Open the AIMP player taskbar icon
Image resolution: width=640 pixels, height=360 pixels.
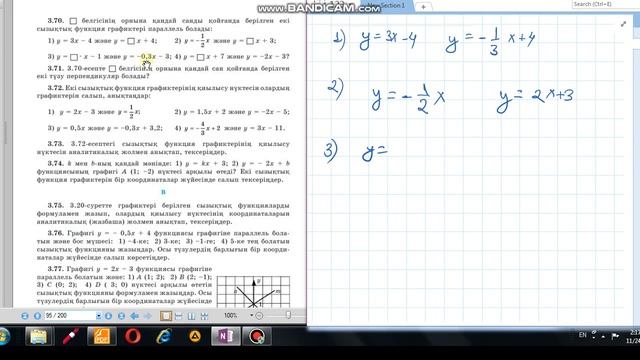195,336
